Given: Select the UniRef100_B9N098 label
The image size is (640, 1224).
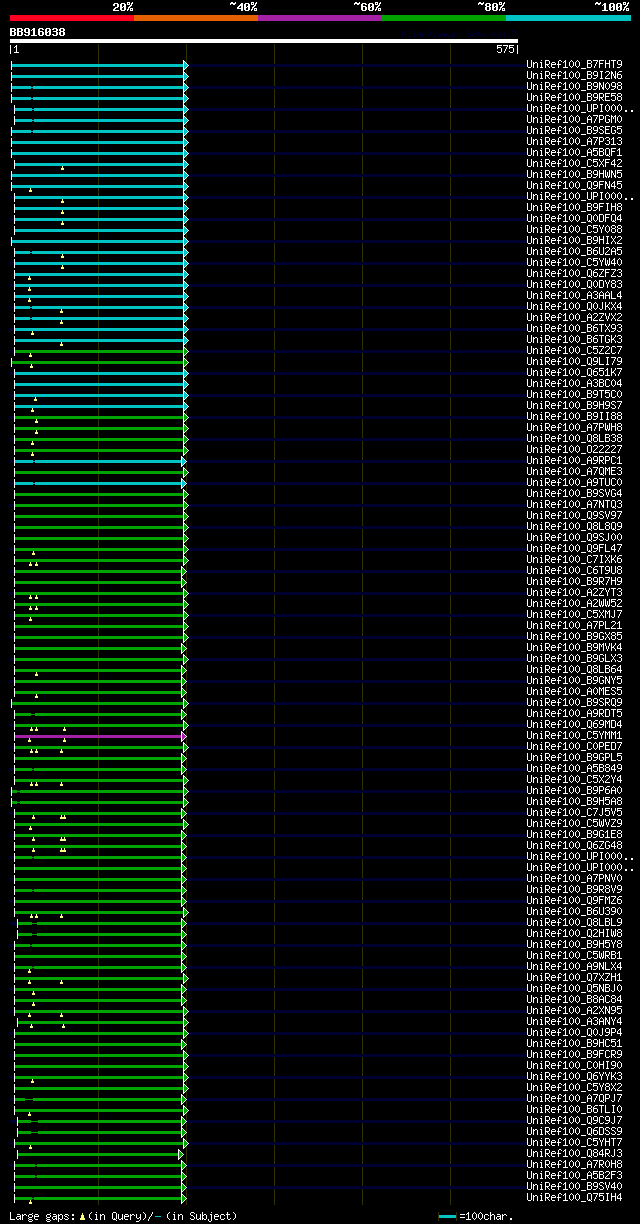Looking at the screenshot, I should (x=574, y=87).
